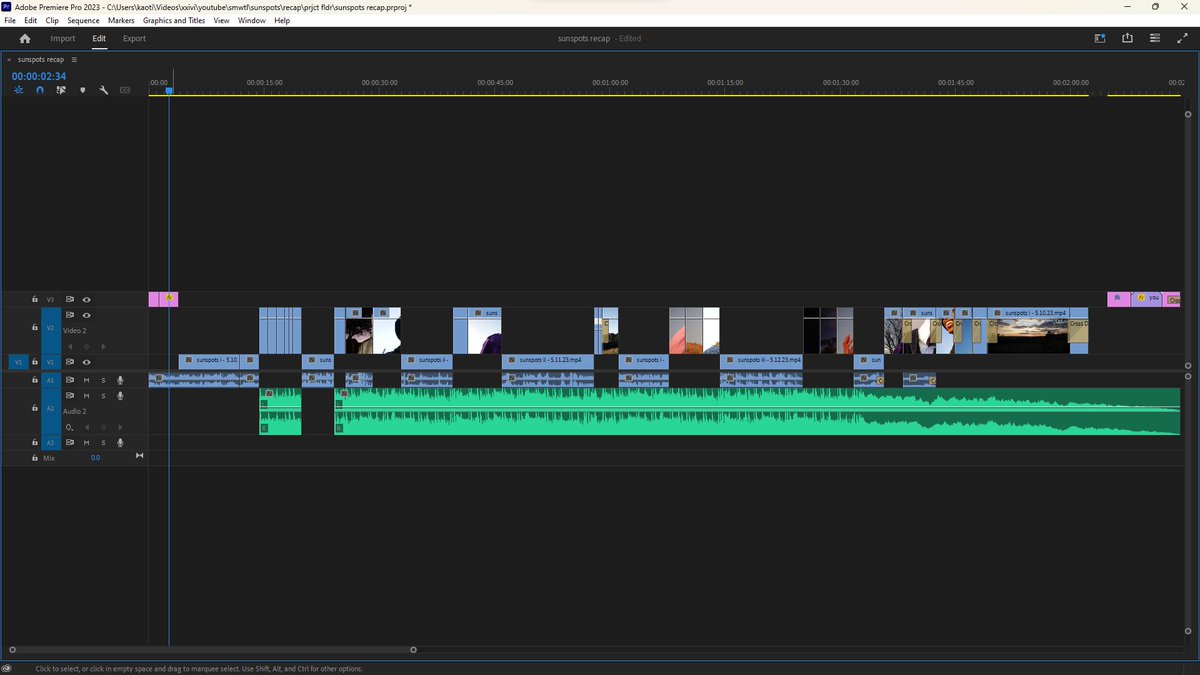
Task: Open the Markers menu
Action: point(121,20)
